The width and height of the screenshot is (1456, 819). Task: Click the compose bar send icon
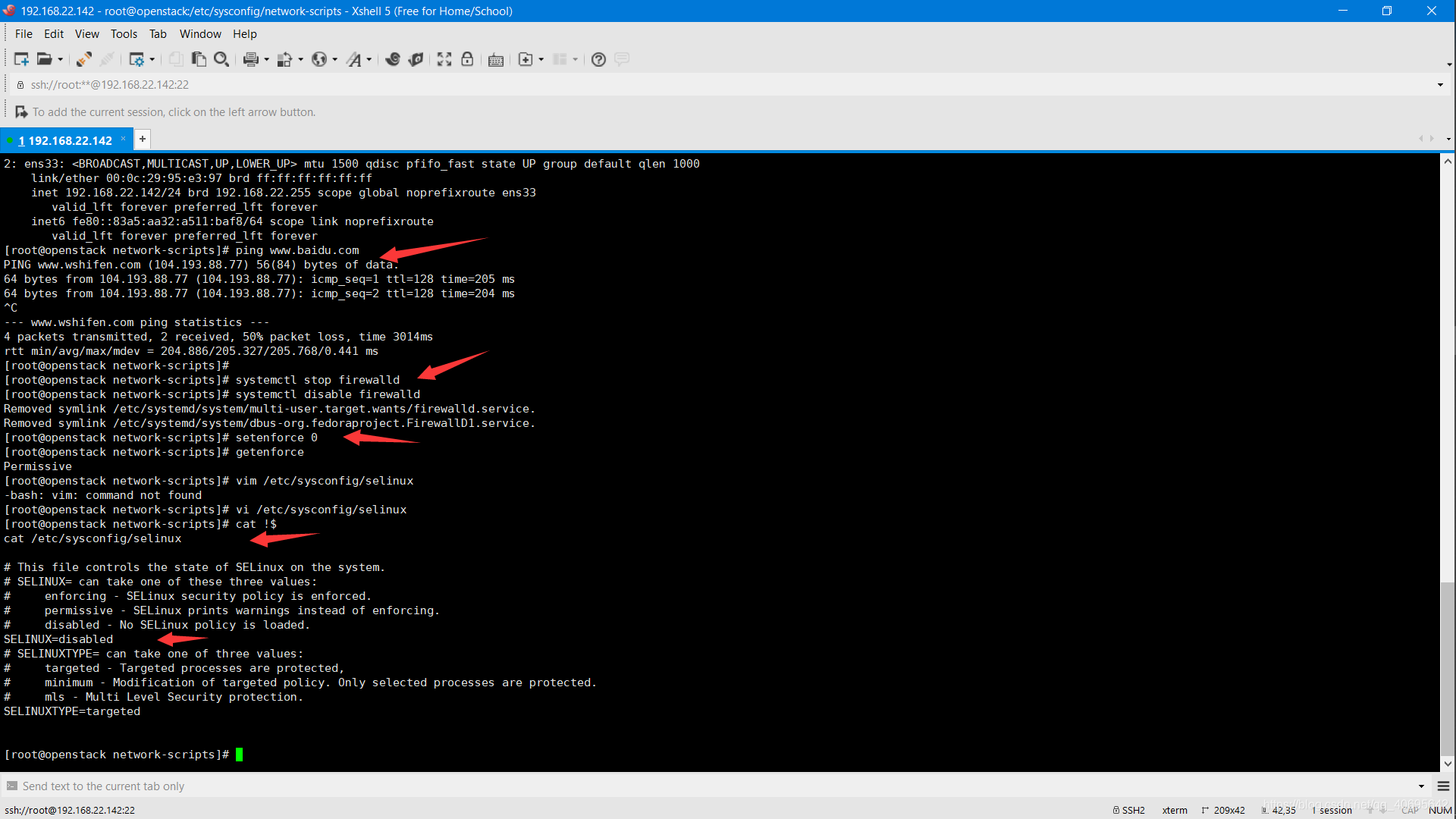point(11,786)
